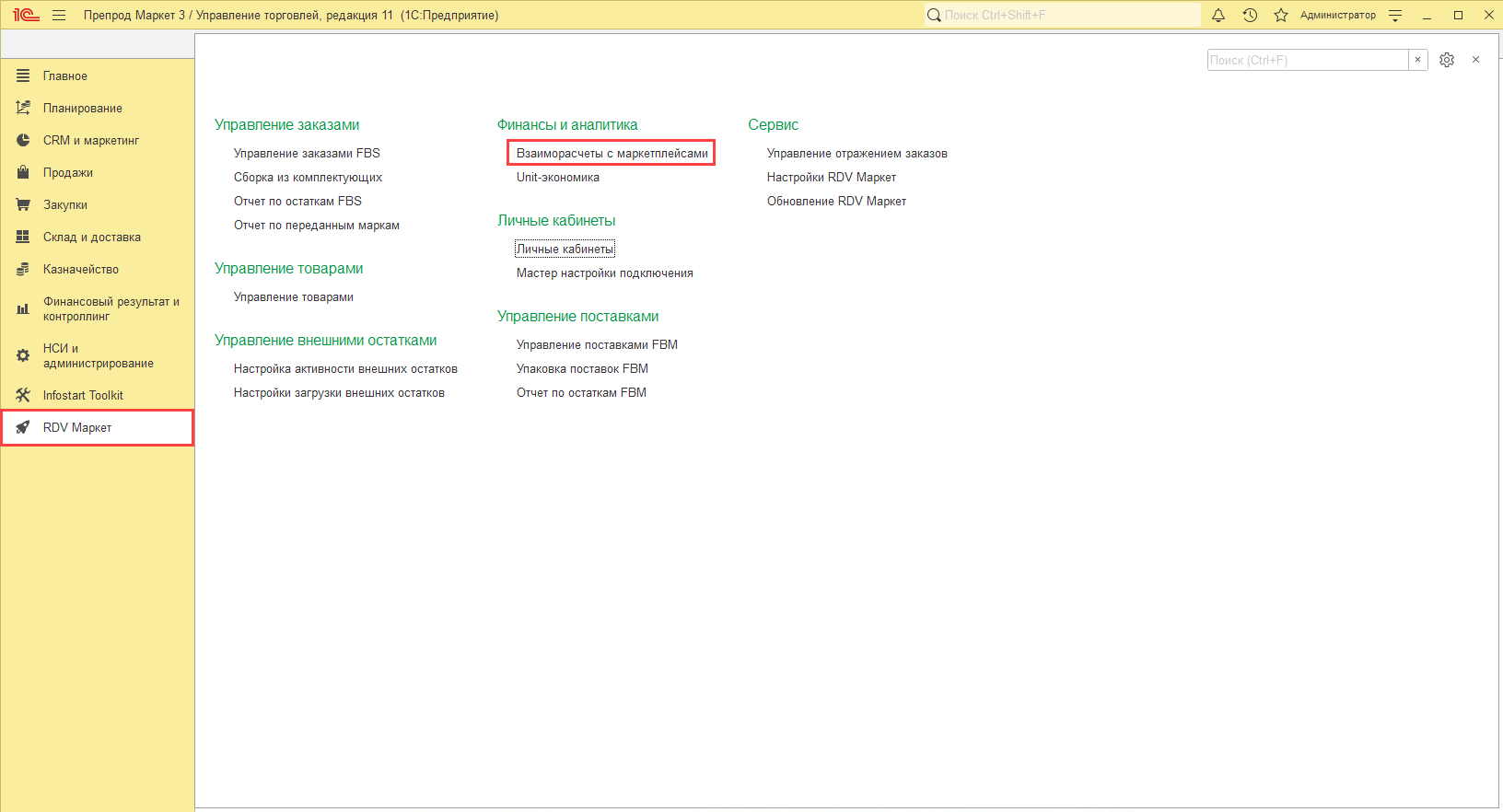Close the section menu panel
Image resolution: width=1503 pixels, height=812 pixels.
click(1475, 60)
